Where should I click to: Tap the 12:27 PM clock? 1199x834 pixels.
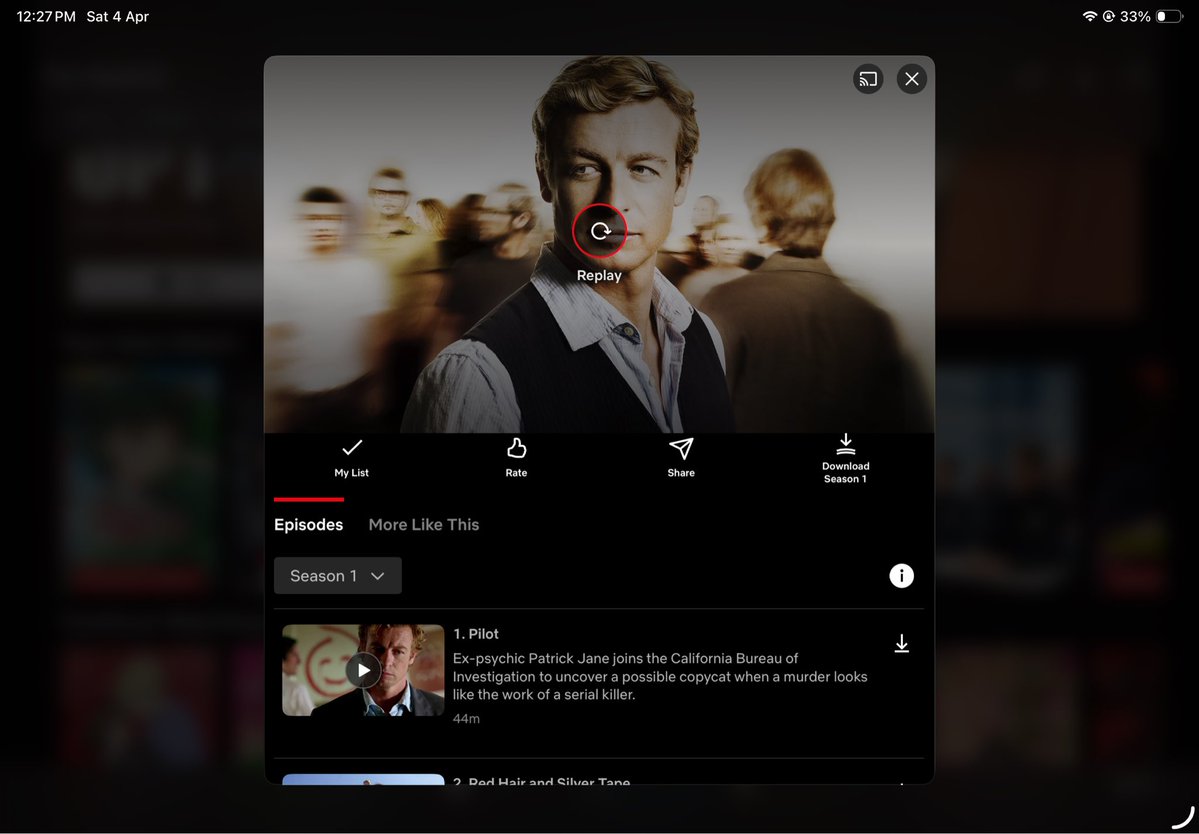46,16
